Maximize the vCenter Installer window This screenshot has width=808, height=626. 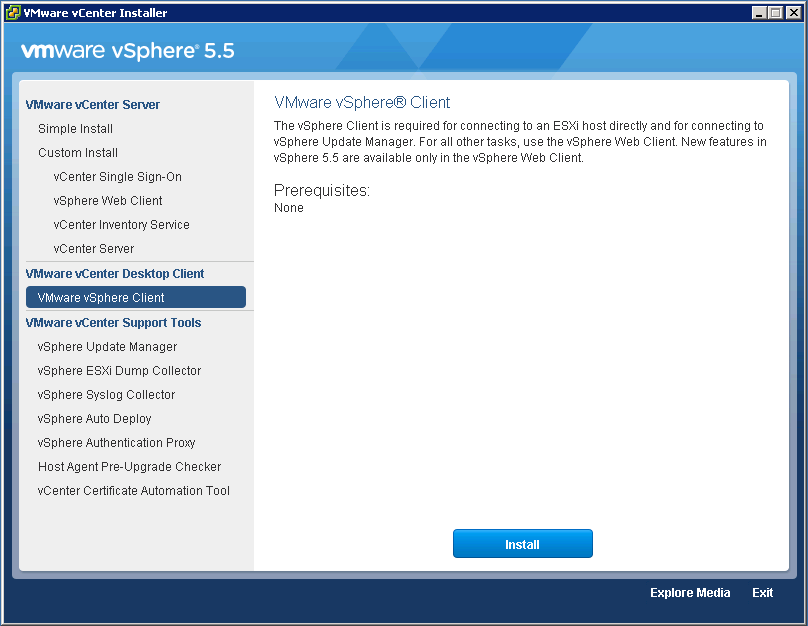coord(775,13)
